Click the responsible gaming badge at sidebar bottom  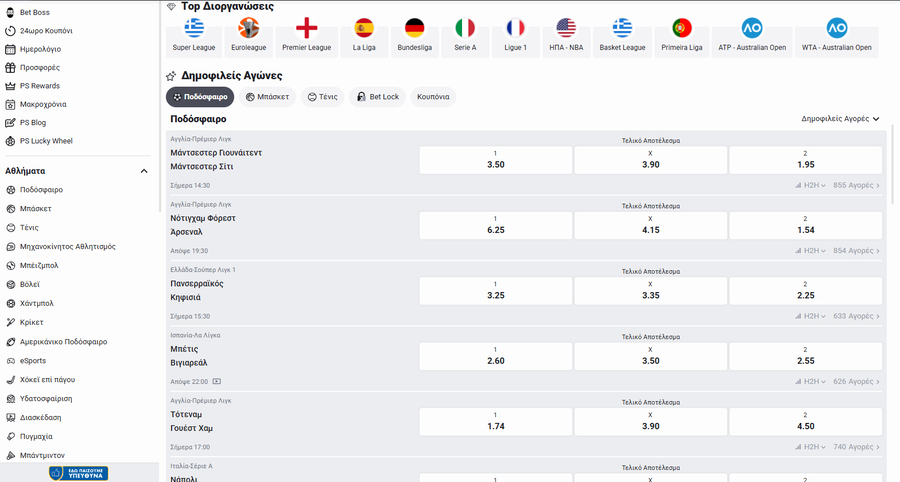(x=79, y=473)
